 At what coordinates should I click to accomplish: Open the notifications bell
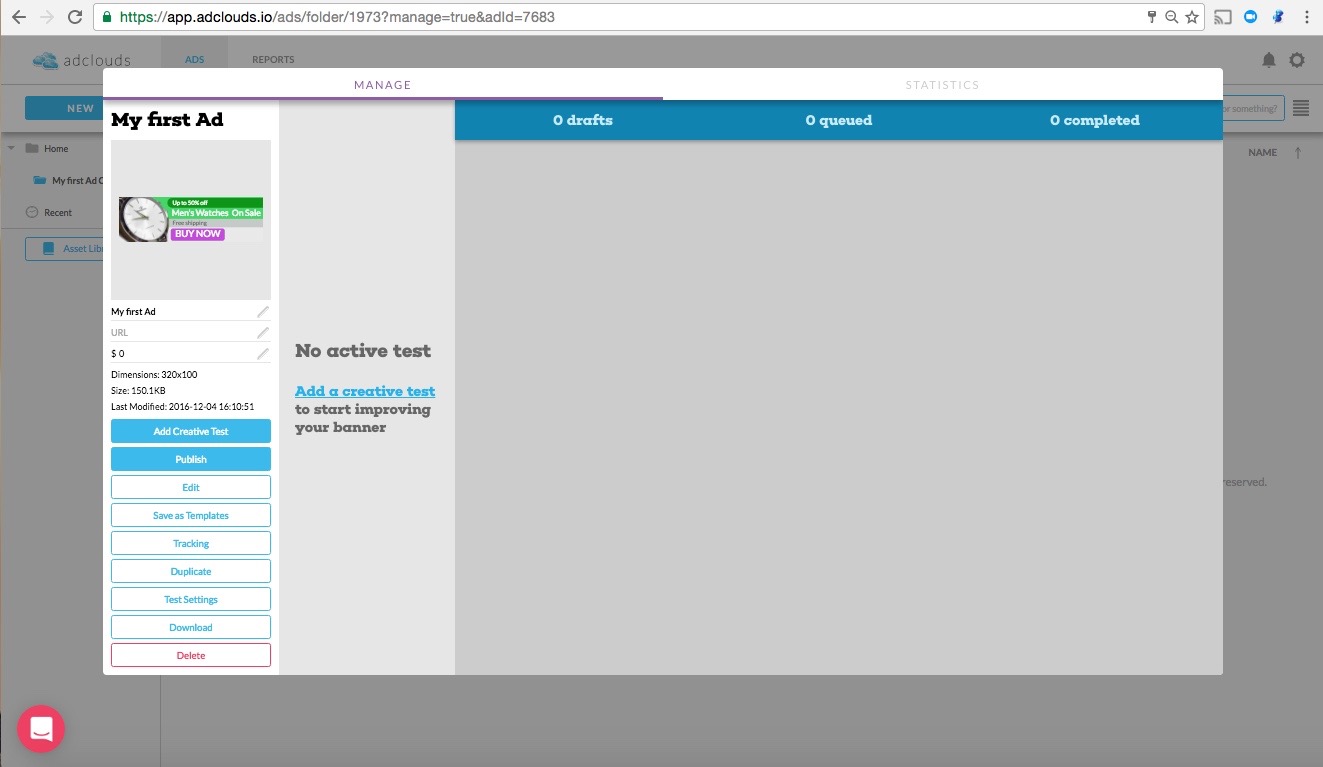(x=1269, y=60)
